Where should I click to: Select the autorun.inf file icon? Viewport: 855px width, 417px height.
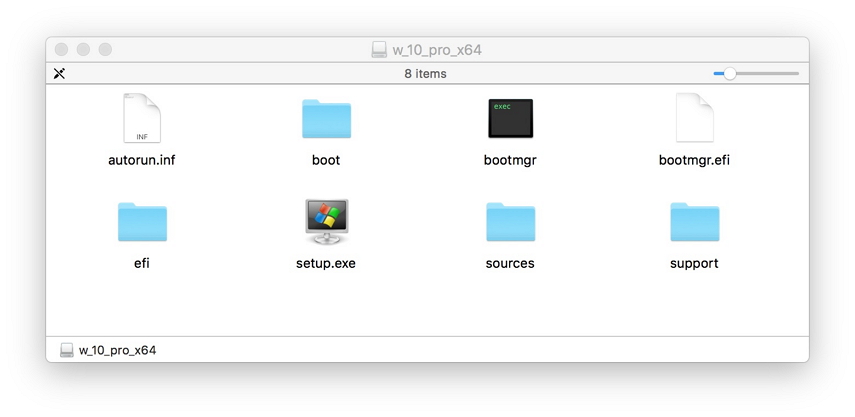pos(142,118)
